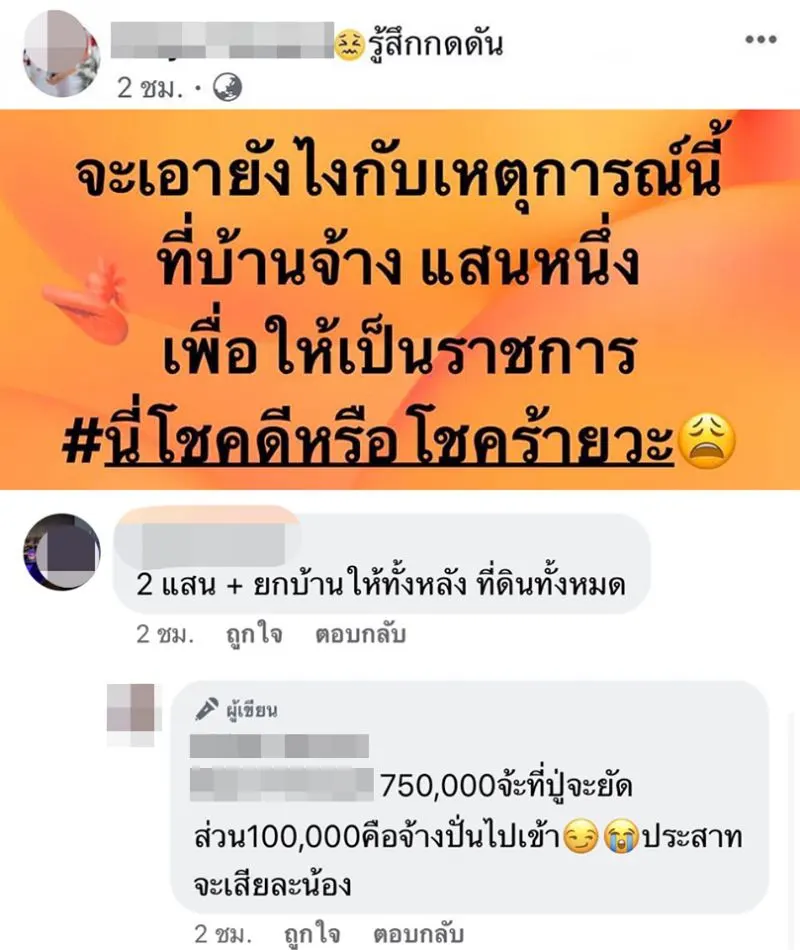800x950 pixels.
Task: Click the smirking face emoji in reply
Action: [x=581, y=837]
